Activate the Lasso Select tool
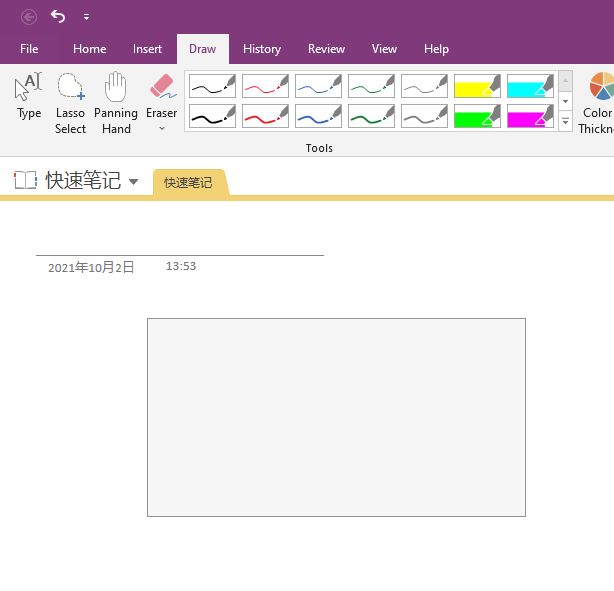 tap(70, 103)
